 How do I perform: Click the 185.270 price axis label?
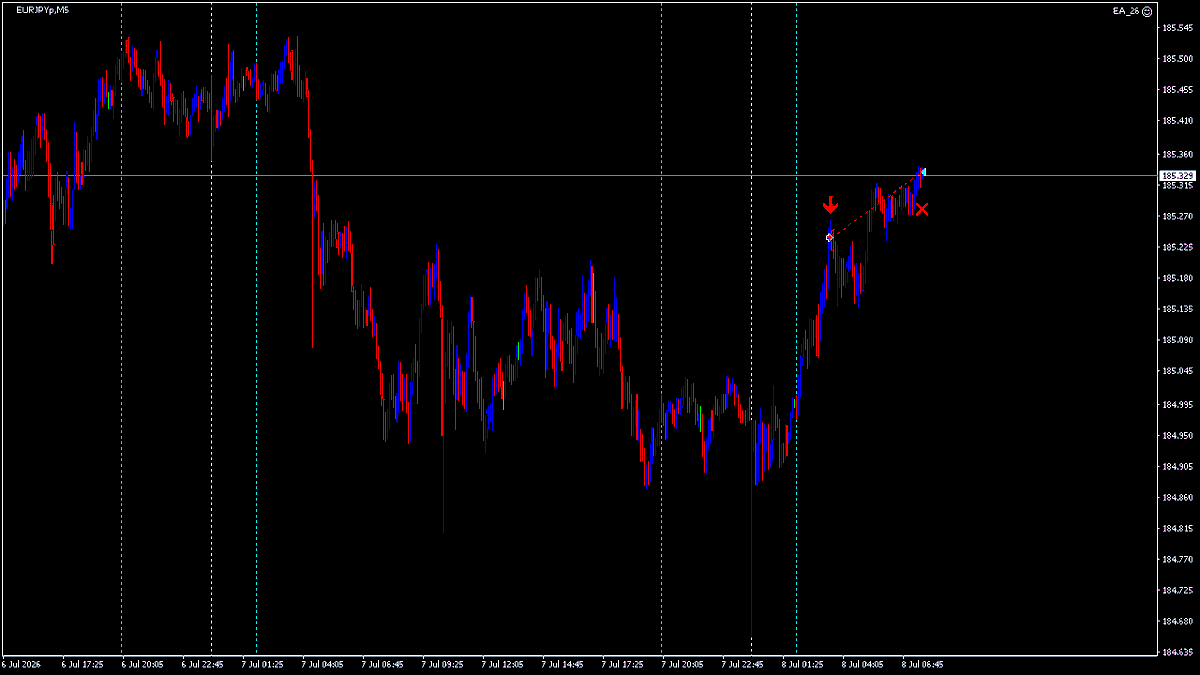(x=1177, y=216)
